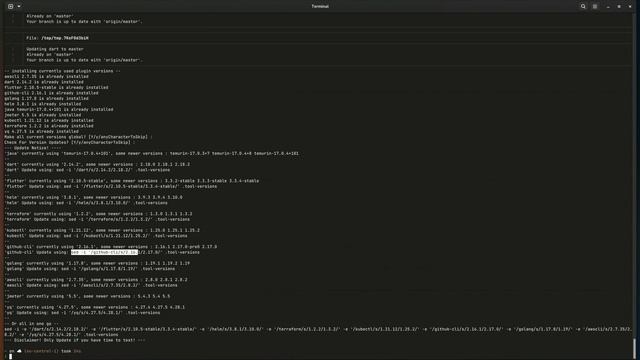Viewport: 640px width, 360px height.
Task: Click the 'kubectl' Update using sed line
Action: [96, 236]
